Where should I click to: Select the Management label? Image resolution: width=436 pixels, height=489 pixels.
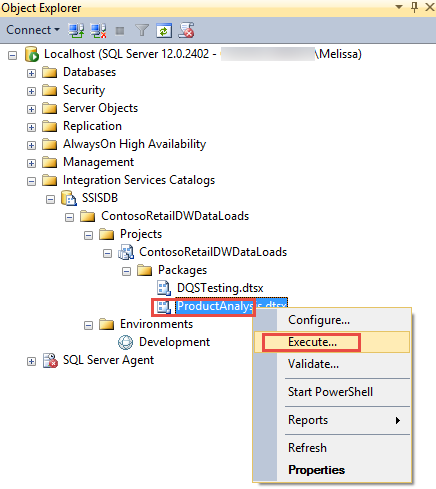click(x=98, y=162)
